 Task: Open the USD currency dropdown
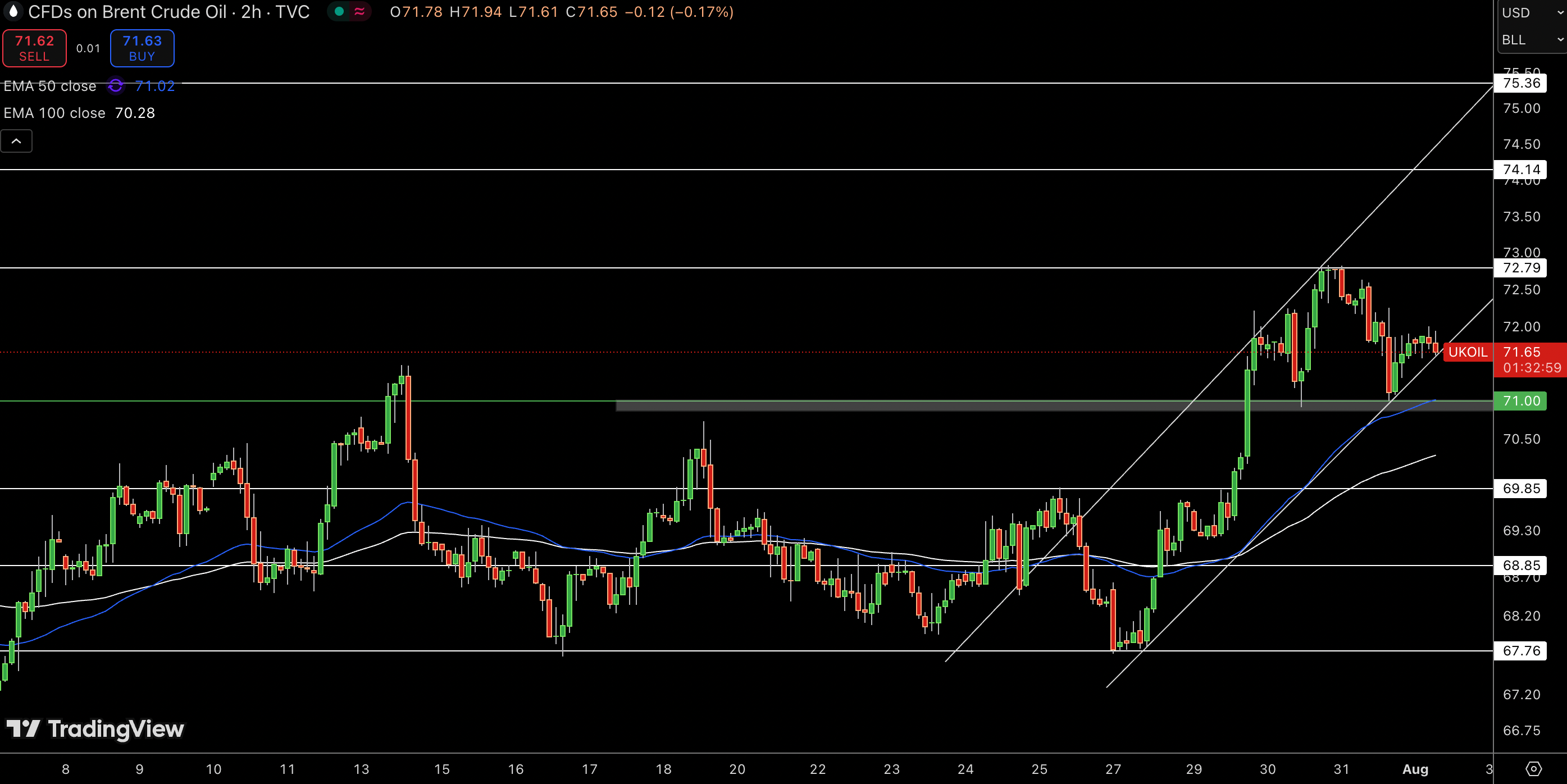(x=1531, y=13)
